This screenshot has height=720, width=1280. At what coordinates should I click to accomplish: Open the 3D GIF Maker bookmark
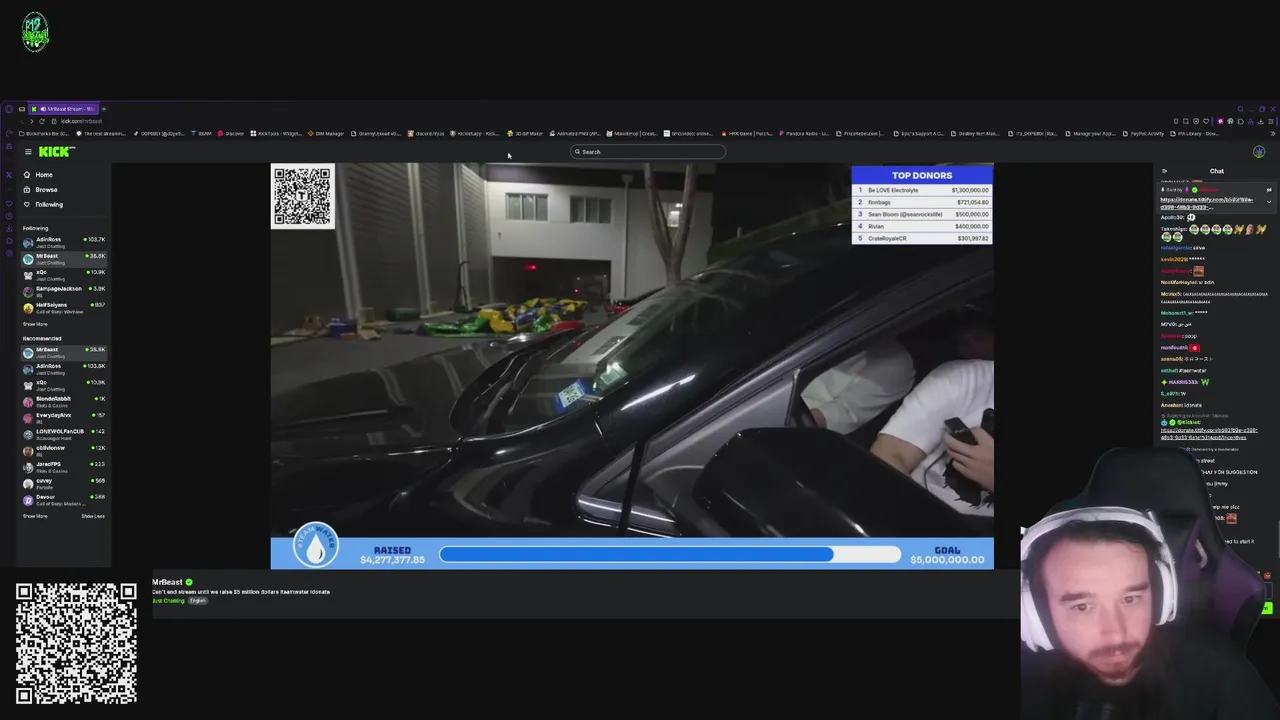(525, 134)
